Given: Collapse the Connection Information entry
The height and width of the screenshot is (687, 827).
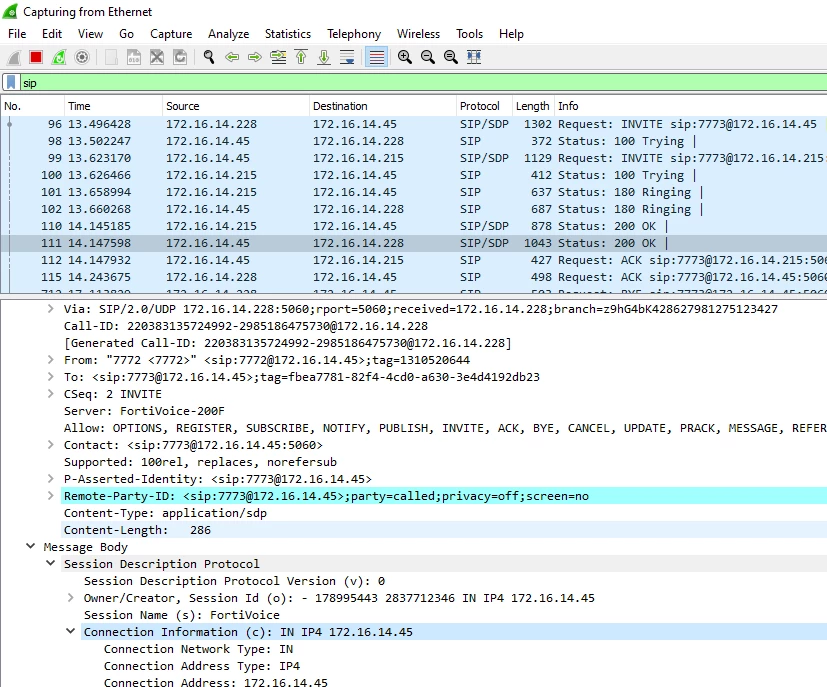Looking at the screenshot, I should tap(71, 632).
